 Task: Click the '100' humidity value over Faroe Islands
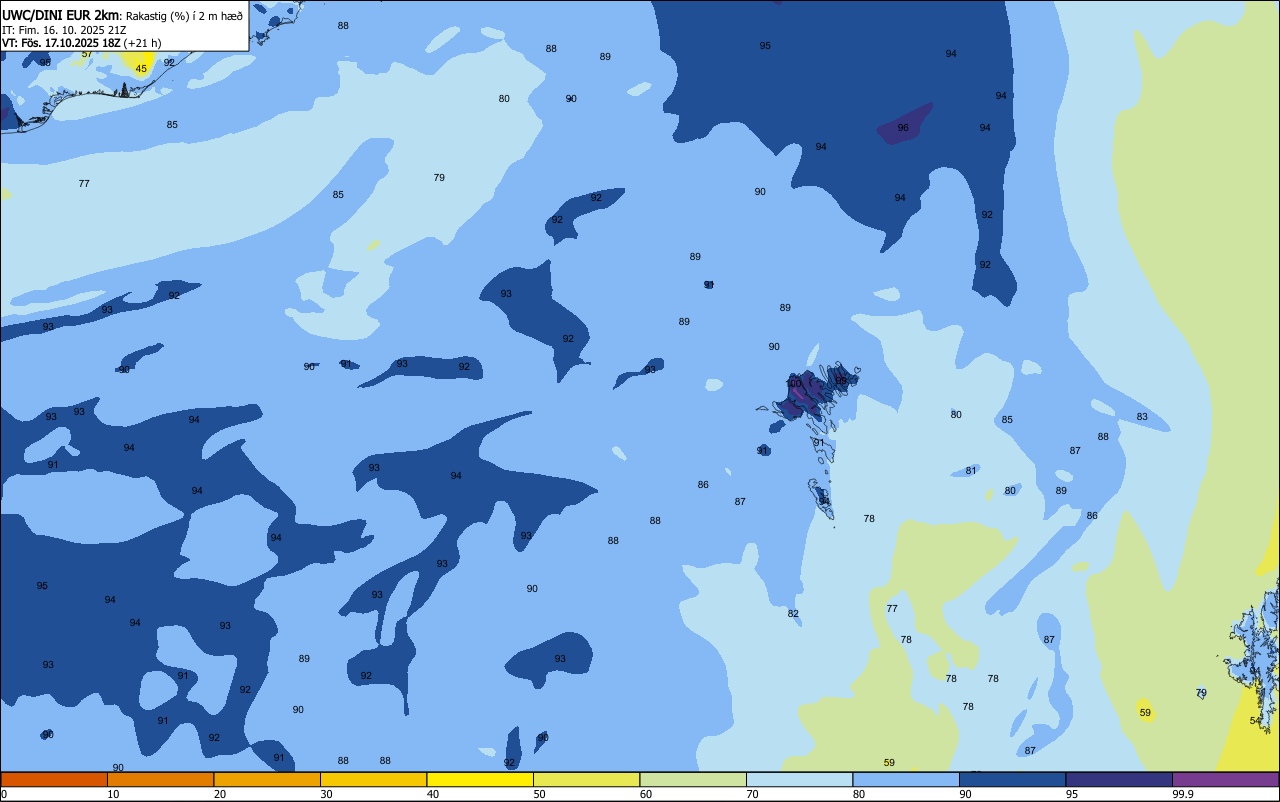[x=794, y=384]
